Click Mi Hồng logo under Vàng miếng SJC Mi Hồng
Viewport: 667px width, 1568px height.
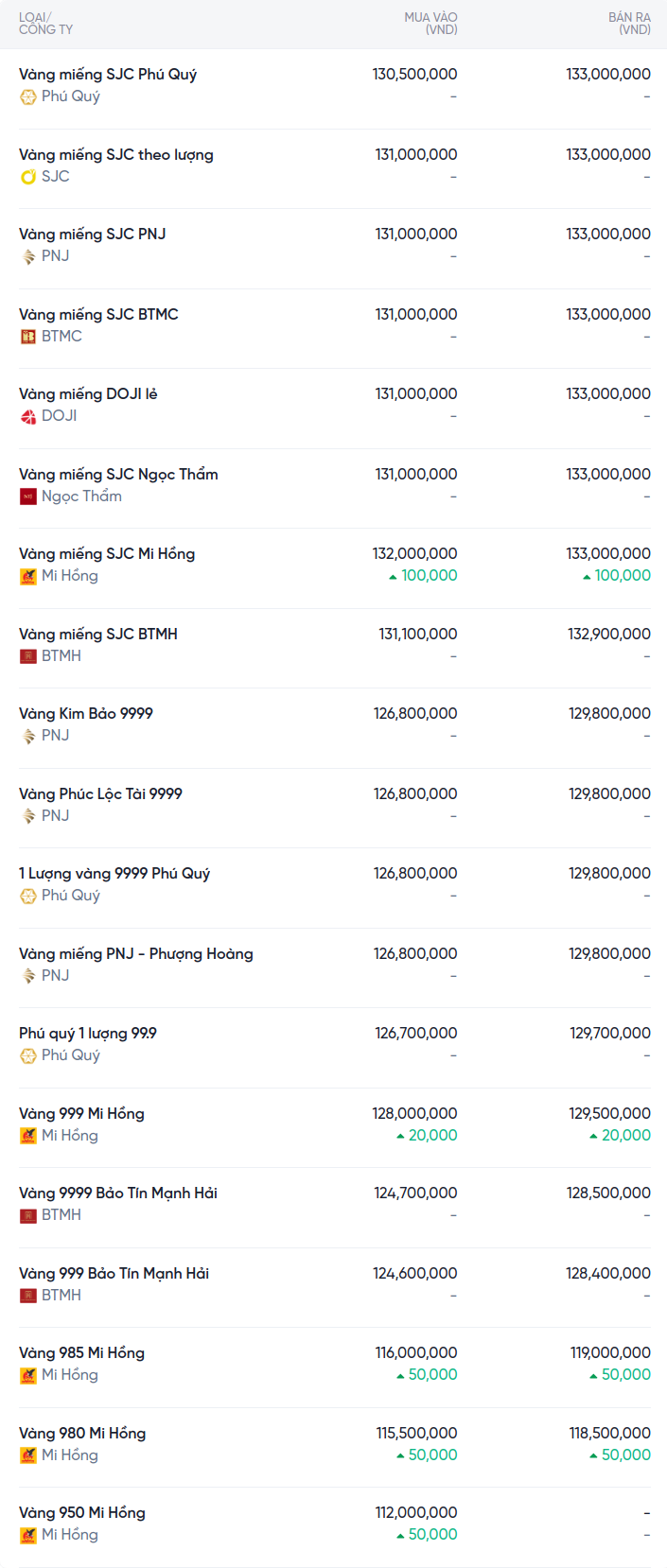pos(28,576)
